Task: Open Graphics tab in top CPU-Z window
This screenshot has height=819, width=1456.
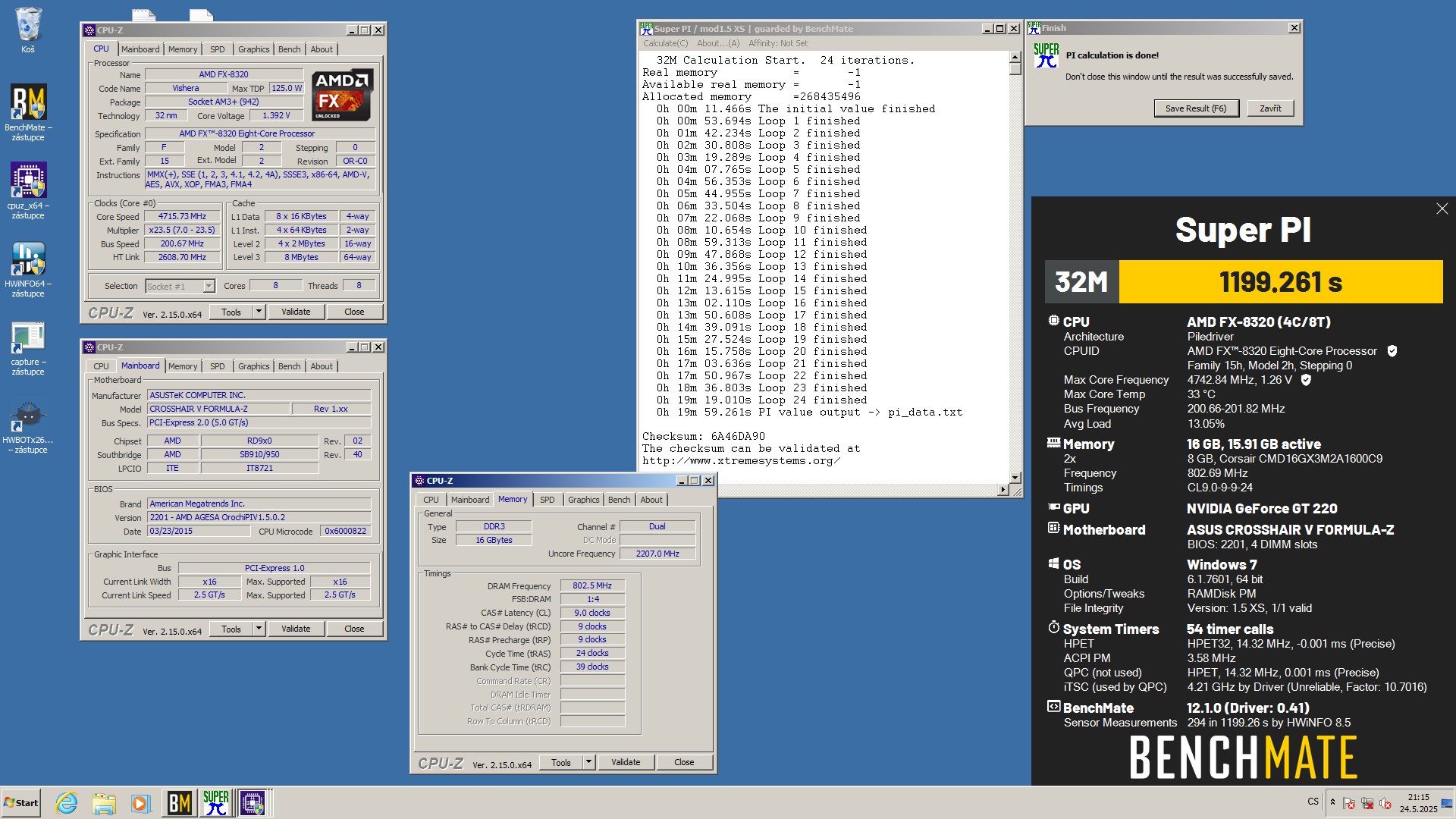Action: 253,49
